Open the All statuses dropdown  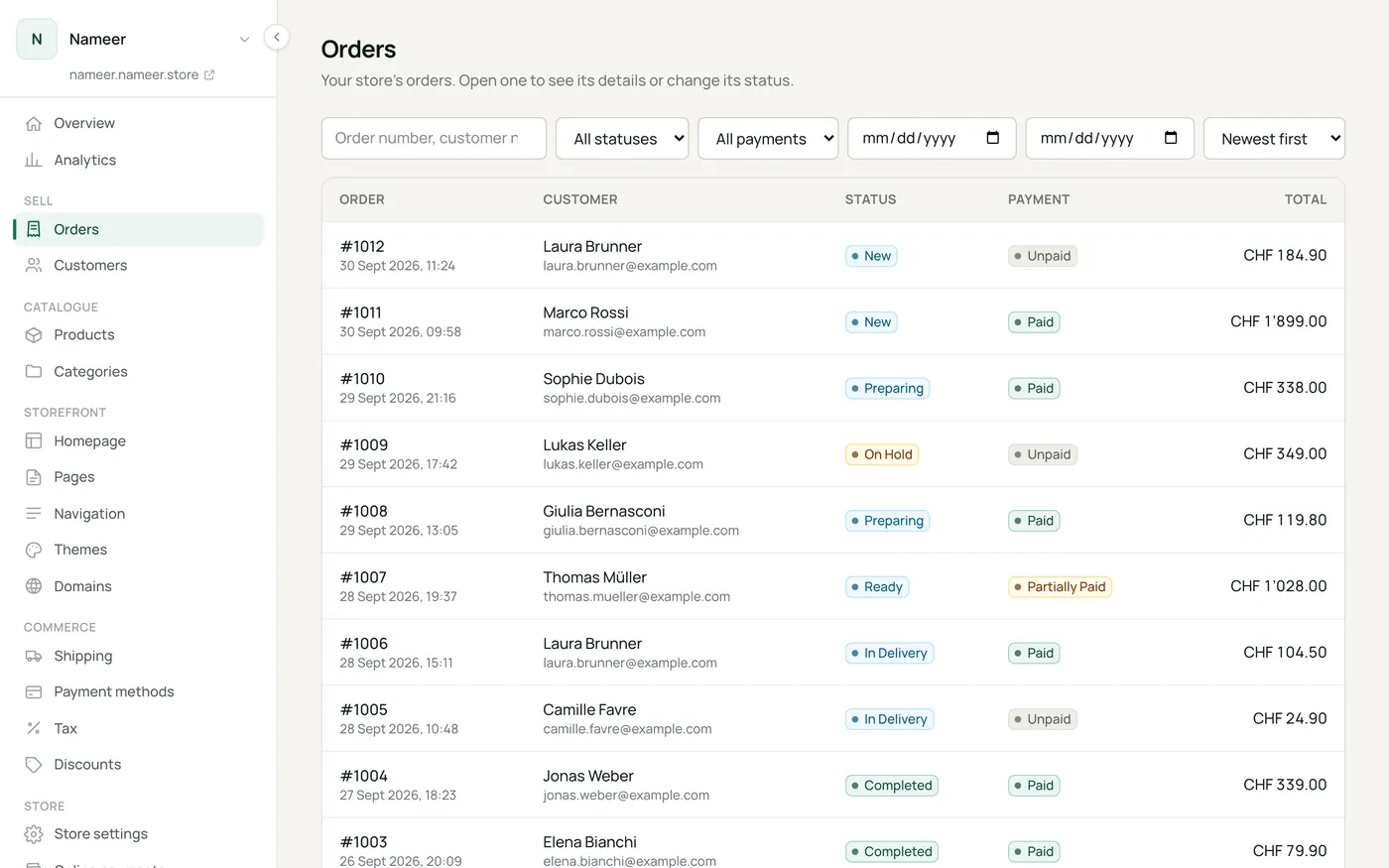click(x=623, y=138)
